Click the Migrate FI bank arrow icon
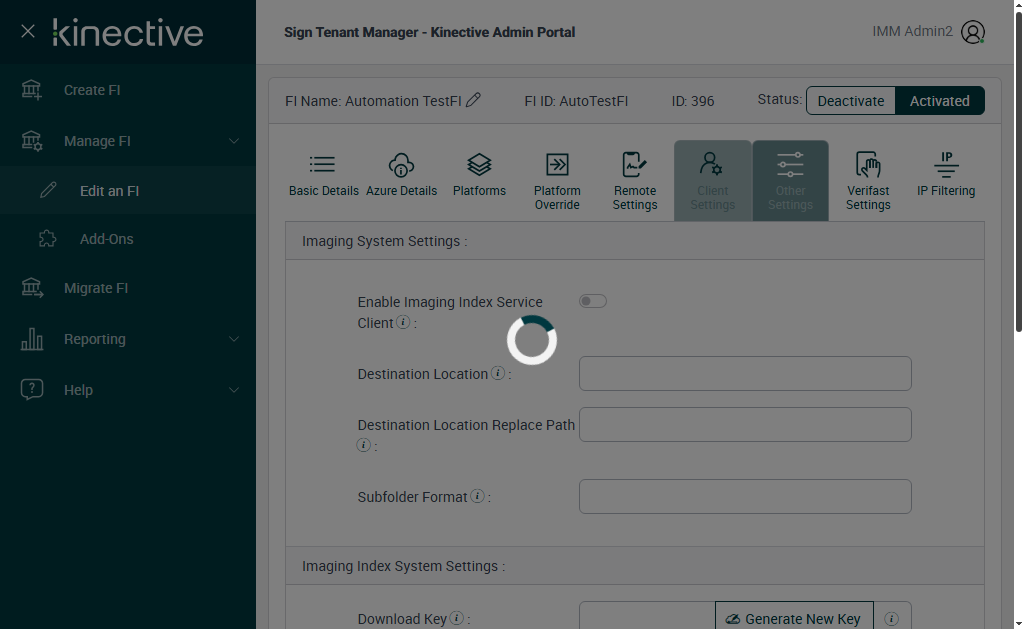The width and height of the screenshot is (1024, 629). (x=31, y=287)
